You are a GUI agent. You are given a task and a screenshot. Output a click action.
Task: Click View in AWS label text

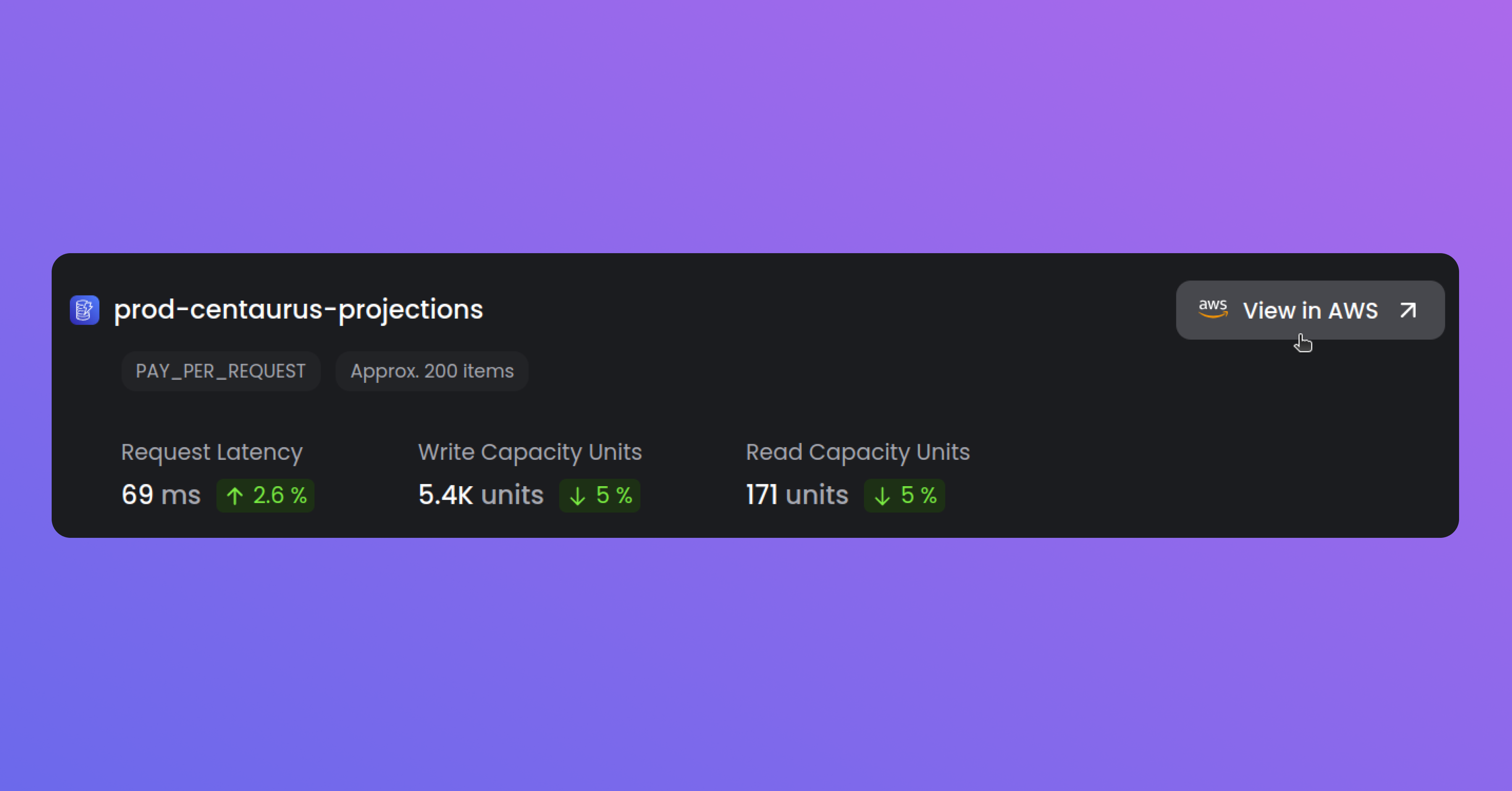coord(1310,310)
